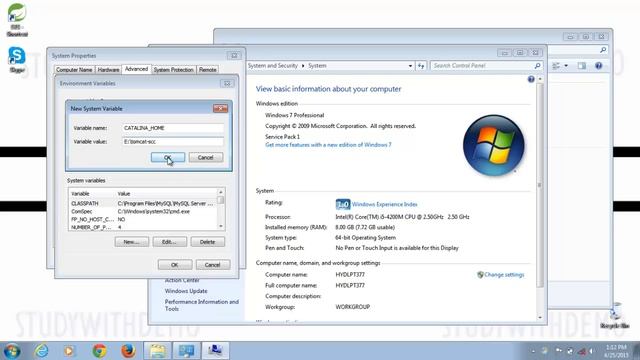Switch to the Control Panel taskbar button
Screen dimensions: 640x360
point(186,351)
